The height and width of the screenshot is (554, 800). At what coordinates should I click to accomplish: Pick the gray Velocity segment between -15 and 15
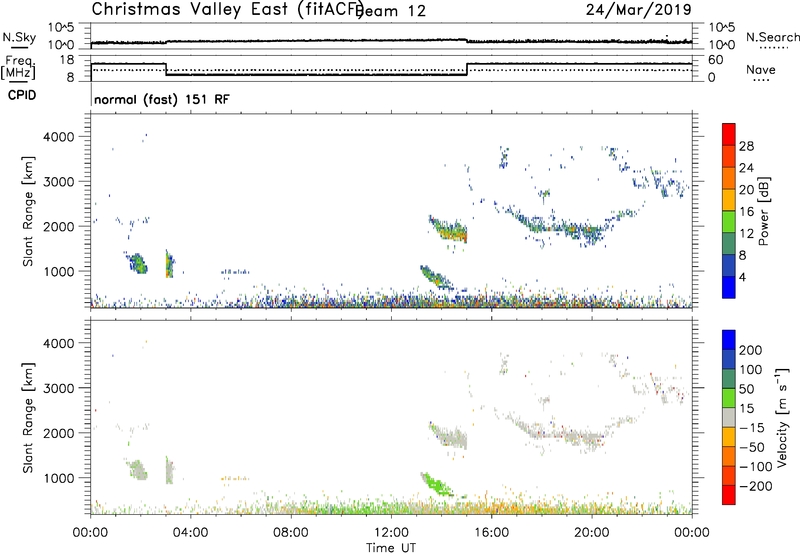click(729, 417)
